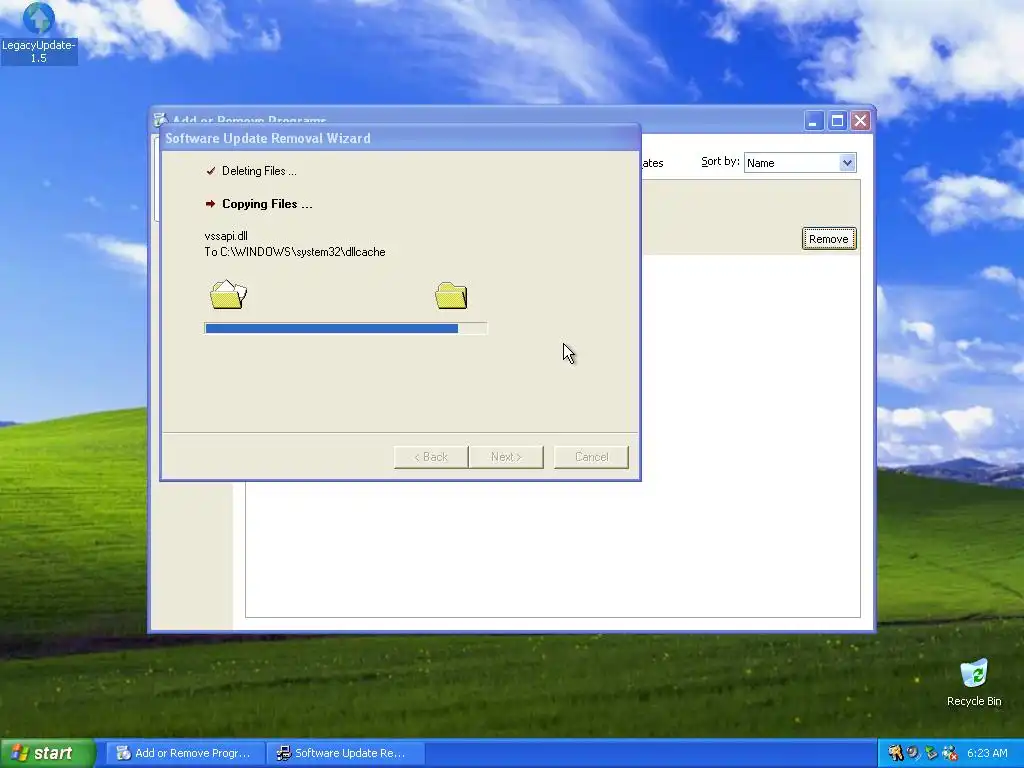Click the Add or Remove Programs title icon
1024x768 pixels.
click(160, 120)
